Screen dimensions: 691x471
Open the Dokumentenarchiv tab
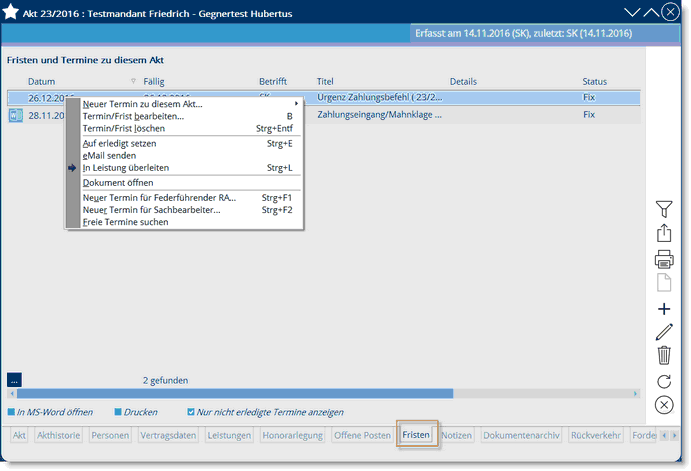click(521, 435)
